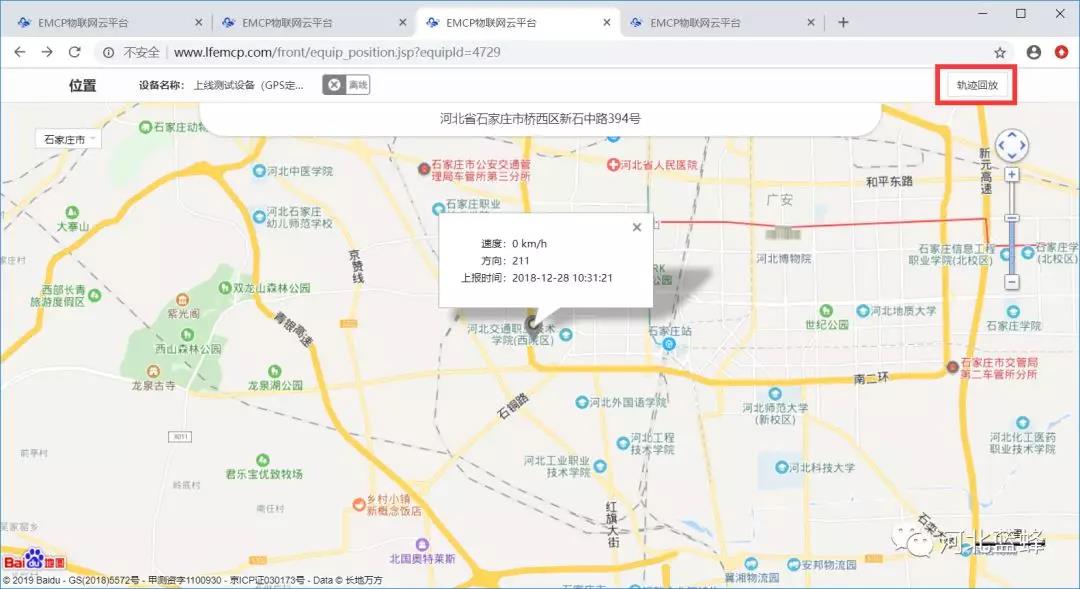
Task: Adjust the map zoom level slider handle
Action: pyautogui.click(x=1011, y=218)
